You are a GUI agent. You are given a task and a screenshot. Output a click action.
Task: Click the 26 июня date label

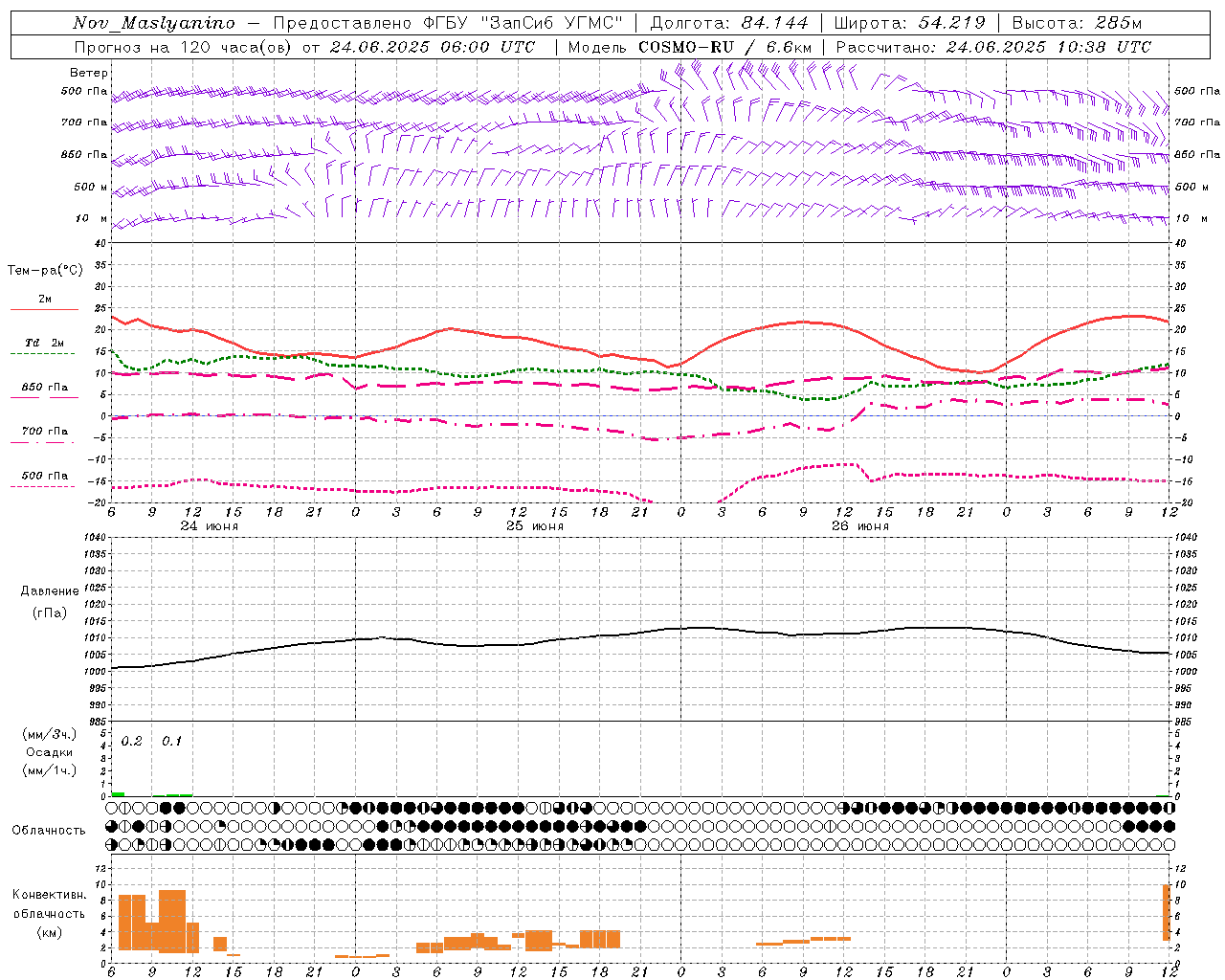pos(860,526)
